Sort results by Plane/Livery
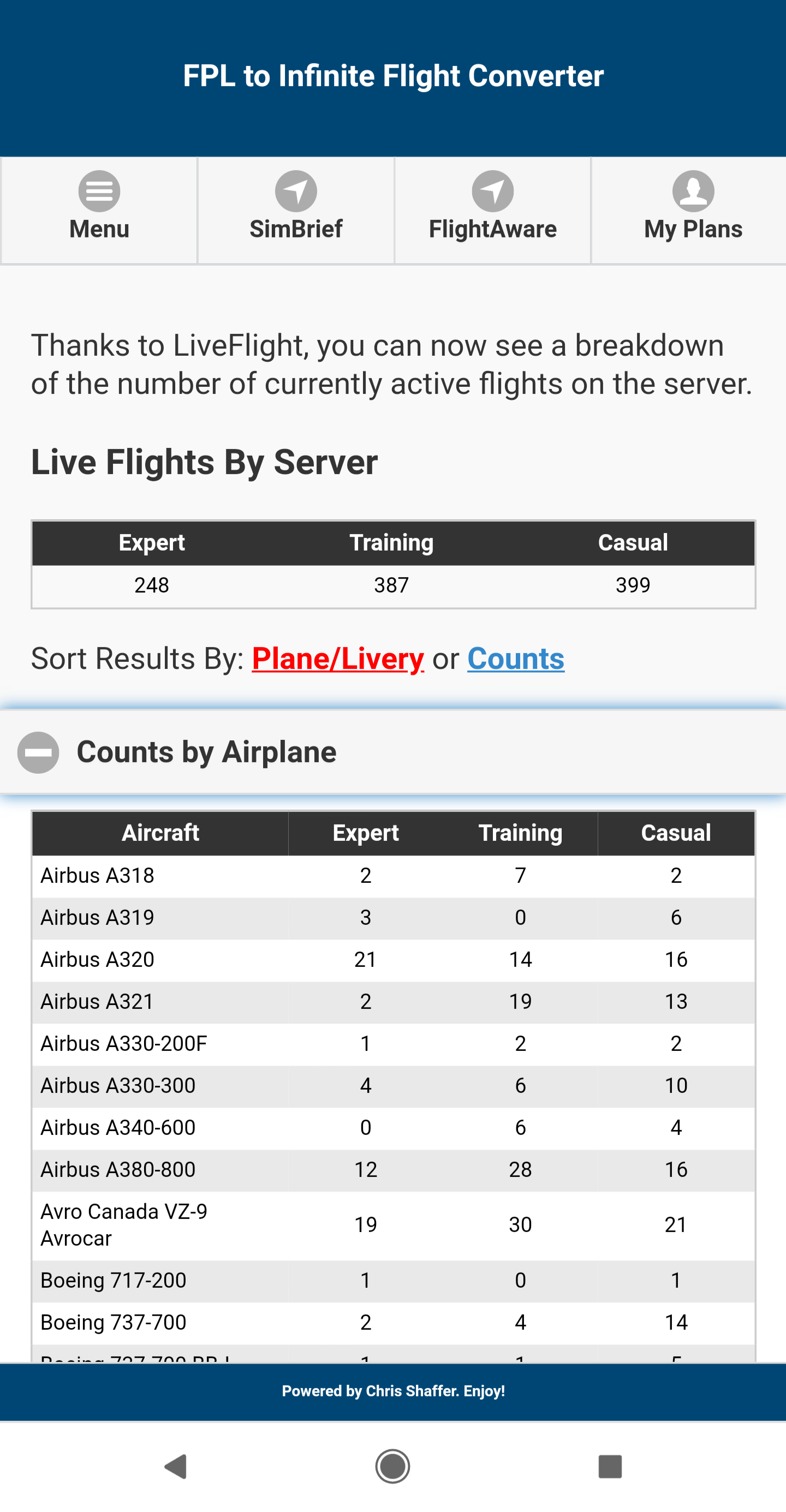 tap(337, 659)
